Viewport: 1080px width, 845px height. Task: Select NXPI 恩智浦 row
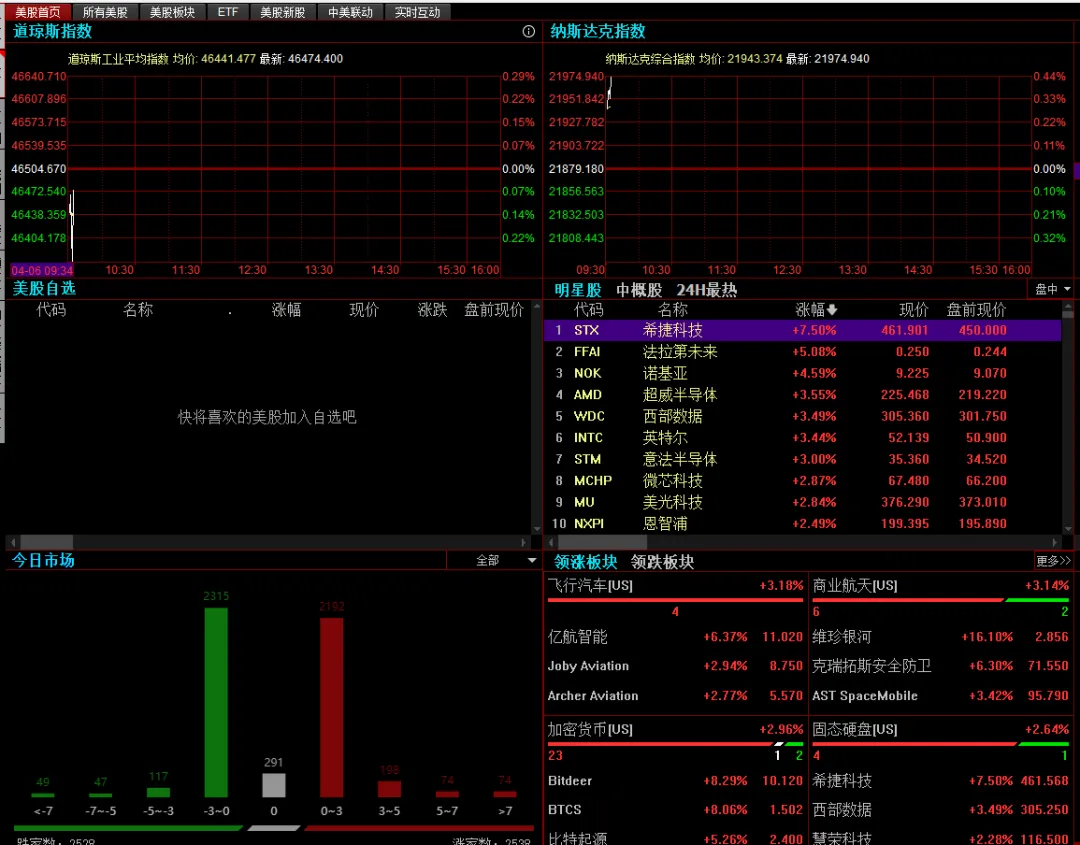[x=802, y=523]
